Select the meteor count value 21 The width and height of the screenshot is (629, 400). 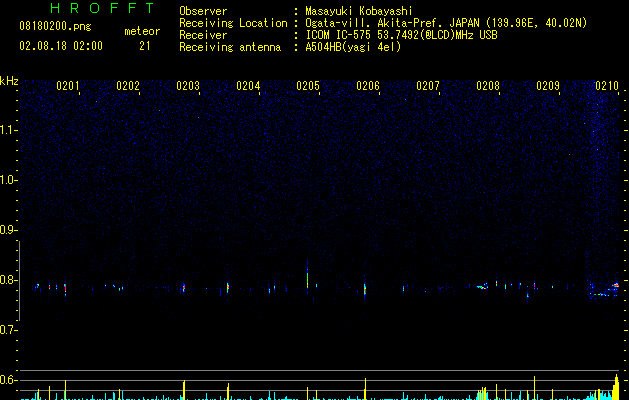[x=145, y=46]
